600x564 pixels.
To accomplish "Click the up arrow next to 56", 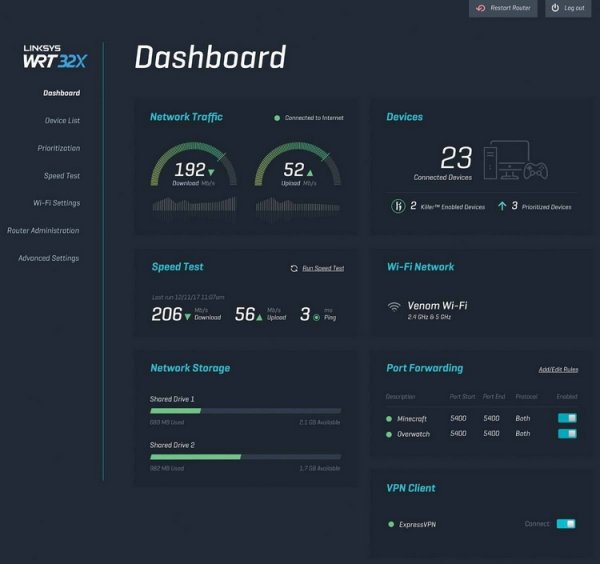I will (x=259, y=316).
